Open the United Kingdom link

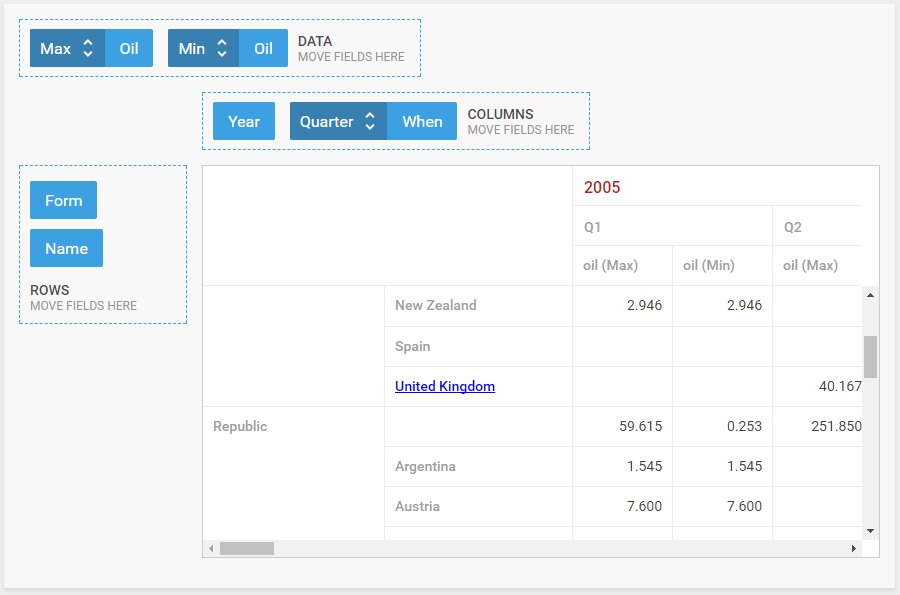(445, 386)
